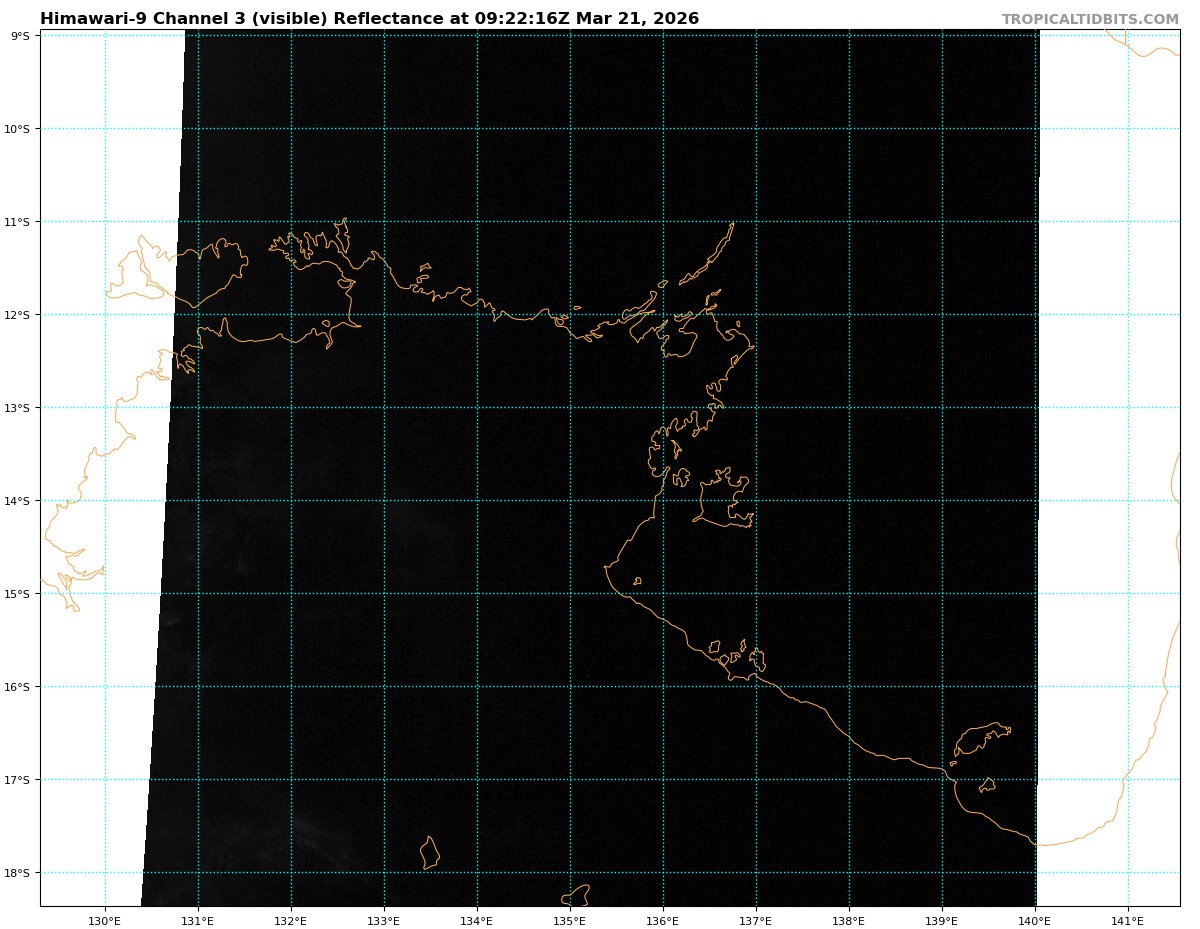
Task: Click Groote Eylandt island outline near 14°S
Action: (x=726, y=499)
